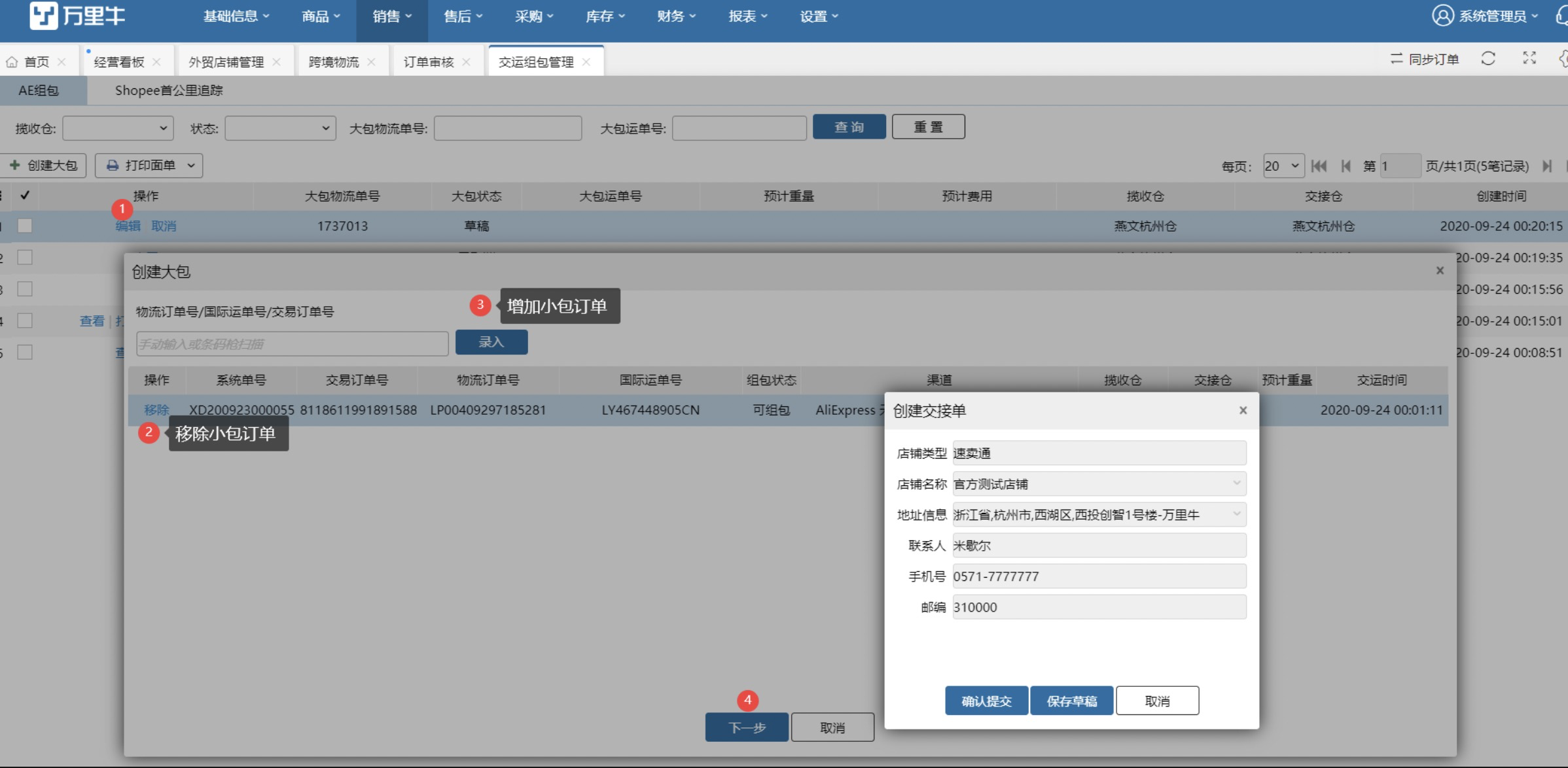
Task: Click the 创建大包 plus button
Action: click(x=43, y=166)
